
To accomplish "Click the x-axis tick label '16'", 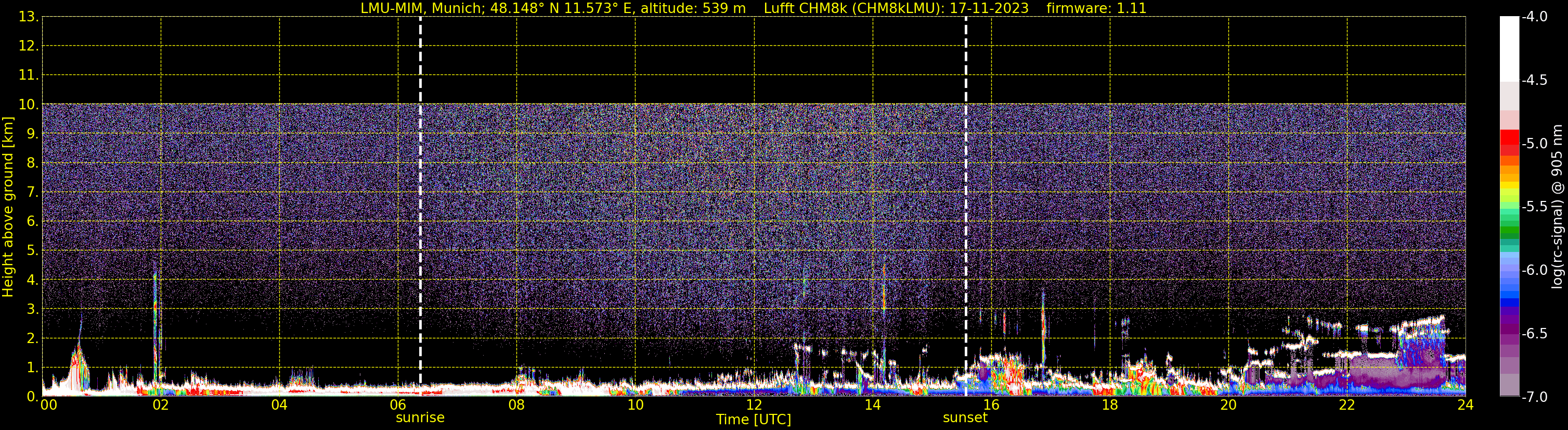I will pos(992,405).
